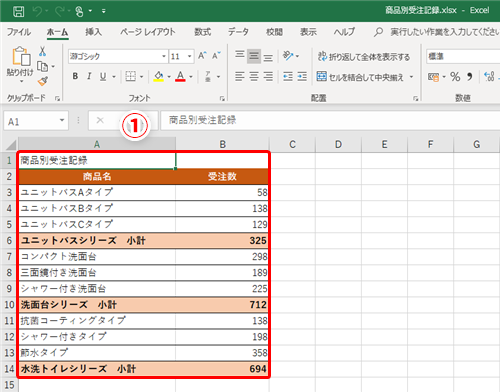500x392 pixels.
Task: Click the Increase Font Size icon
Action: 202,56
